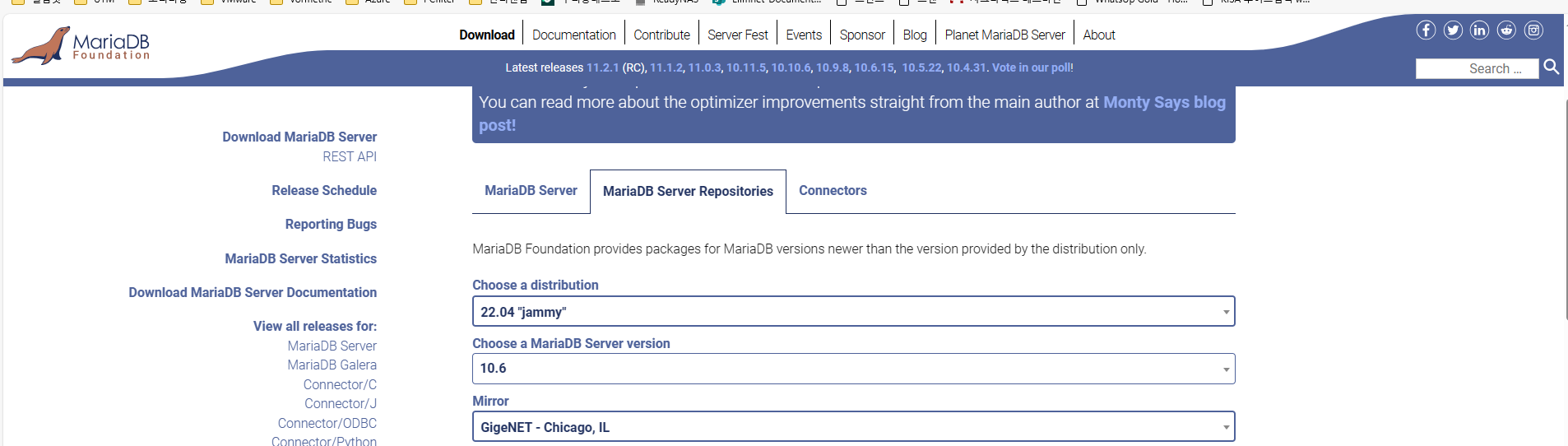Open the REST API sidebar link
The height and width of the screenshot is (446, 1568).
tap(350, 156)
